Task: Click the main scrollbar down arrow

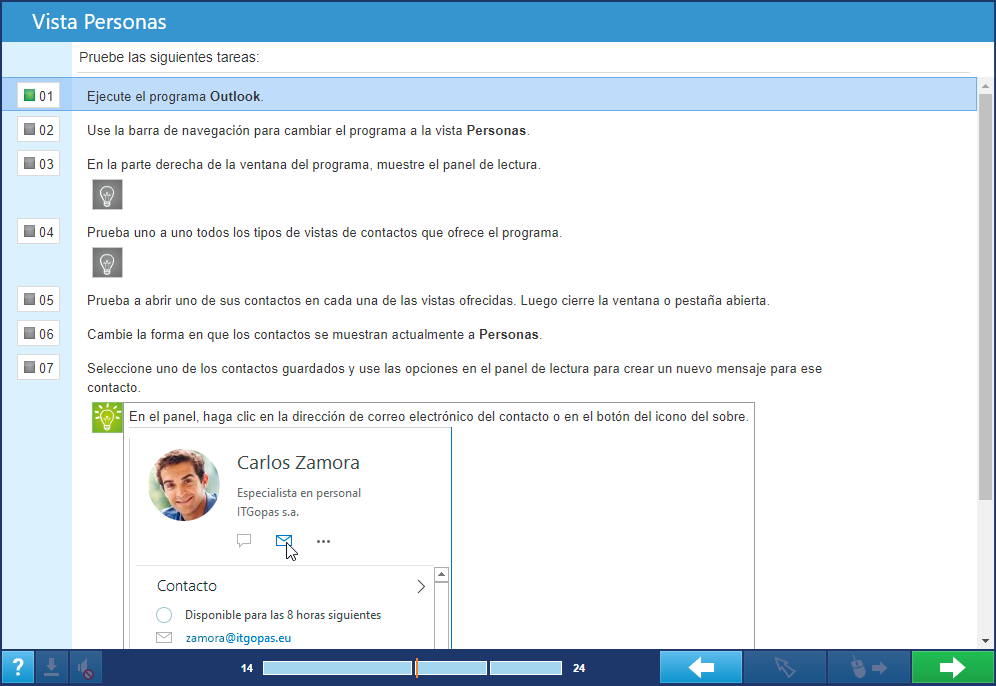Action: [985, 641]
